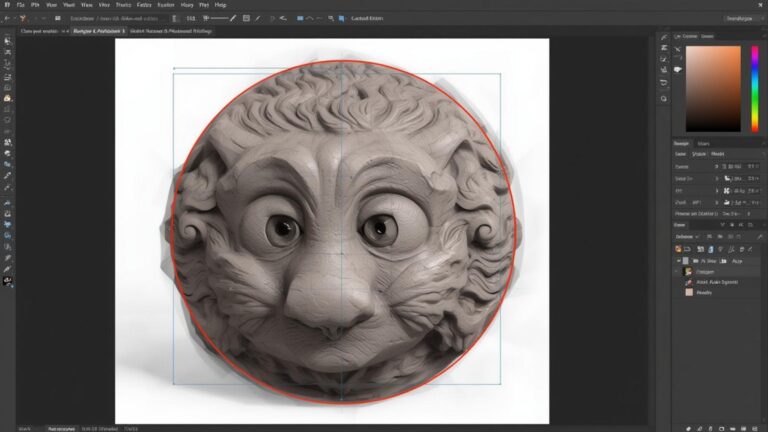
Task: Click the white blob icon beside the color field
Action: pyautogui.click(x=677, y=70)
